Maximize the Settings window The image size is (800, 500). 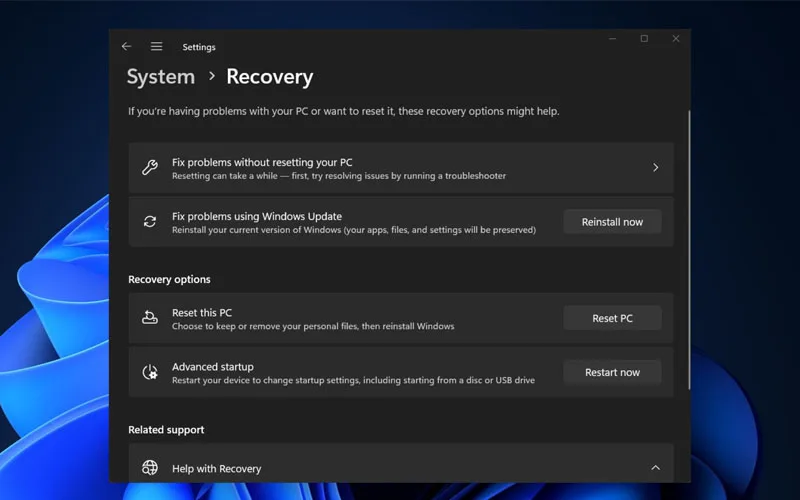644,39
